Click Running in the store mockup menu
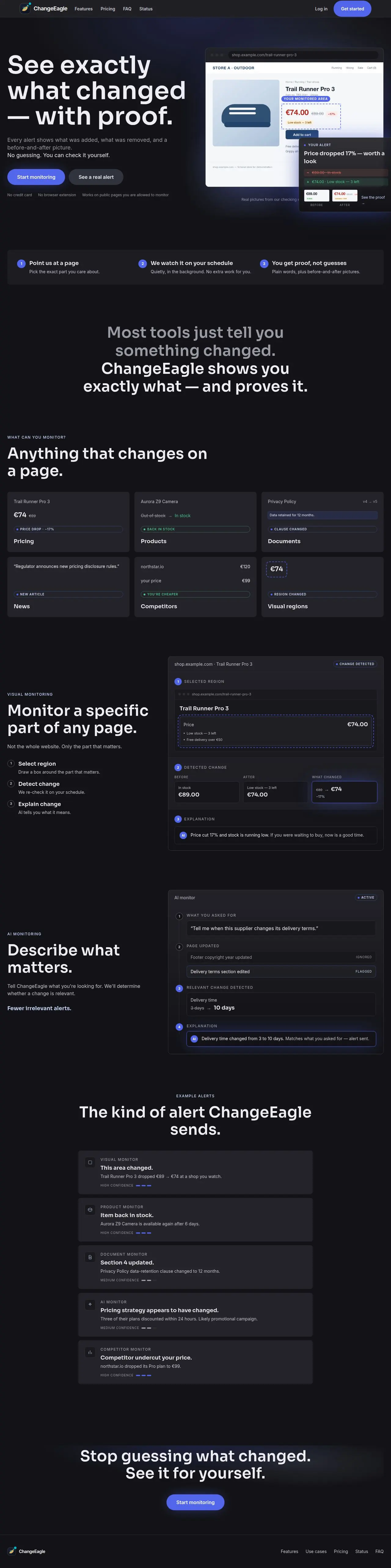 point(336,68)
